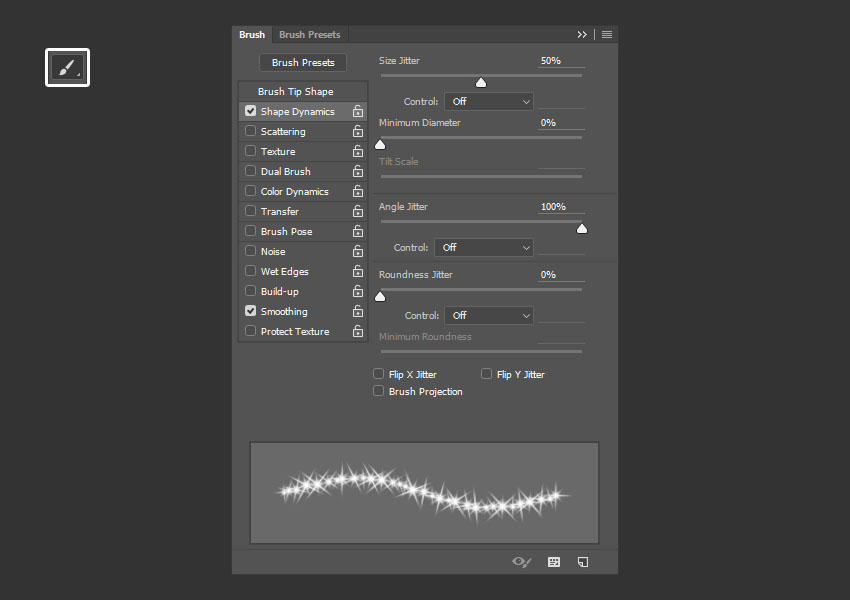
Task: Click the create new brush icon
Action: tap(583, 562)
